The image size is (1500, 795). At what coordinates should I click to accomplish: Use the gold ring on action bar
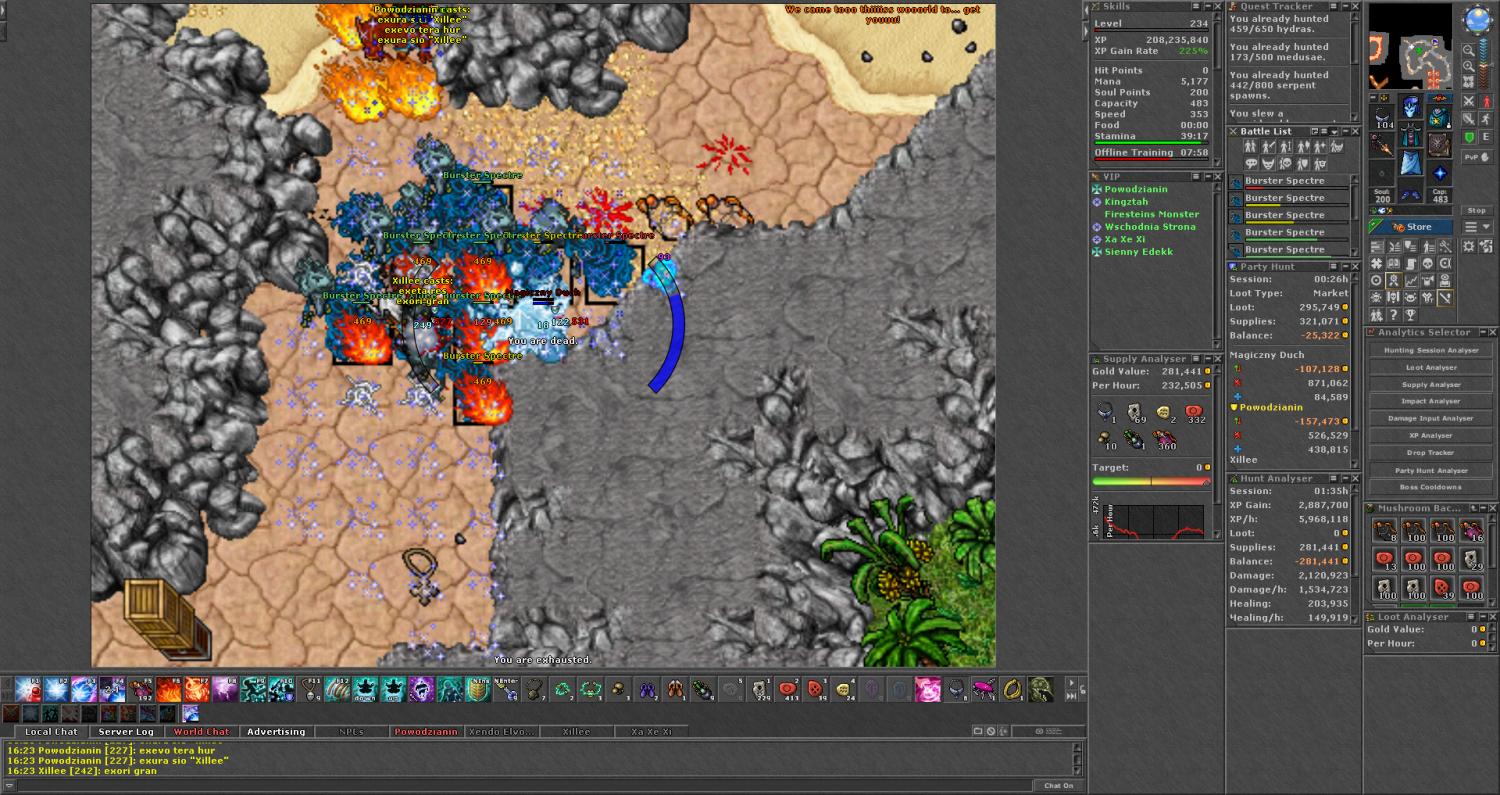tap(1012, 688)
